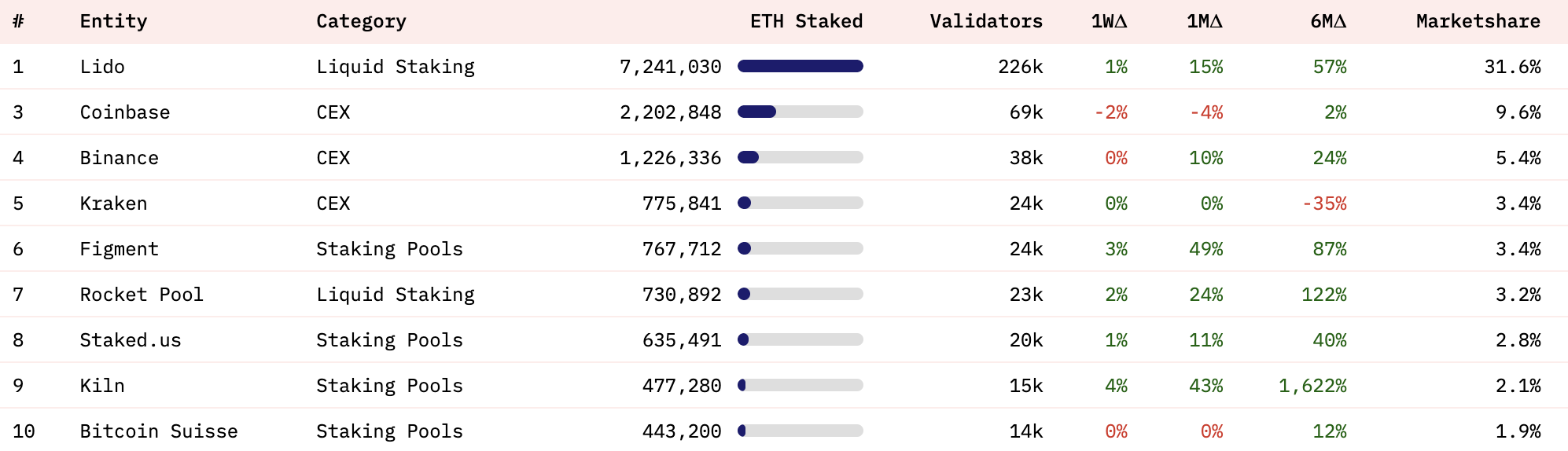This screenshot has height=451, width=1568.
Task: Sort by the Validators column header
Action: pyautogui.click(x=986, y=21)
